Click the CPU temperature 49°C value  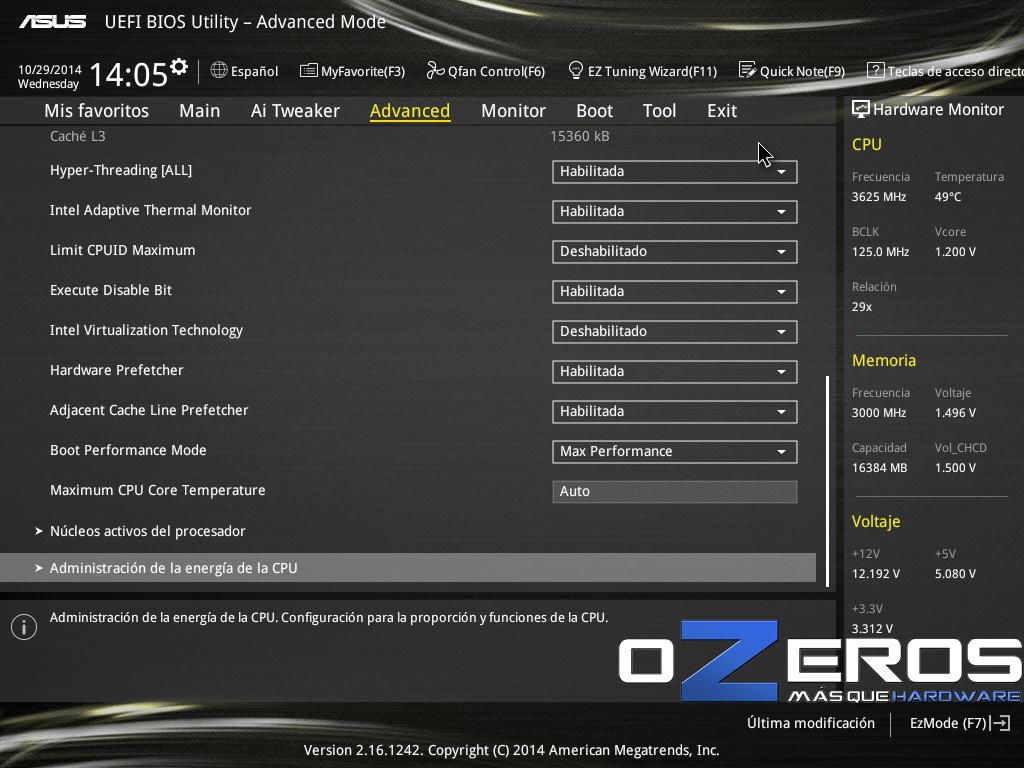[x=948, y=197]
